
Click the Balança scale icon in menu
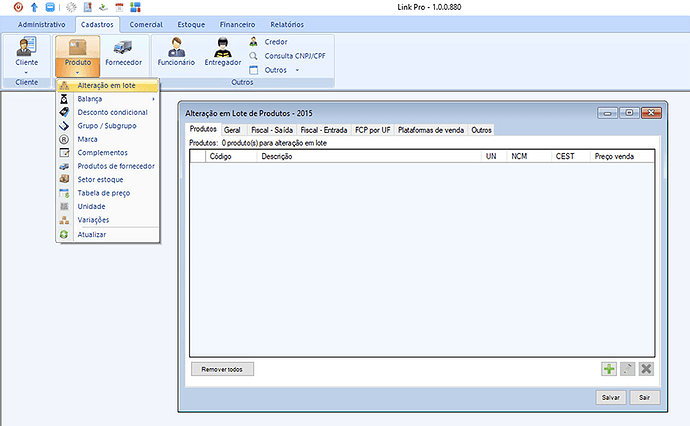pos(64,99)
